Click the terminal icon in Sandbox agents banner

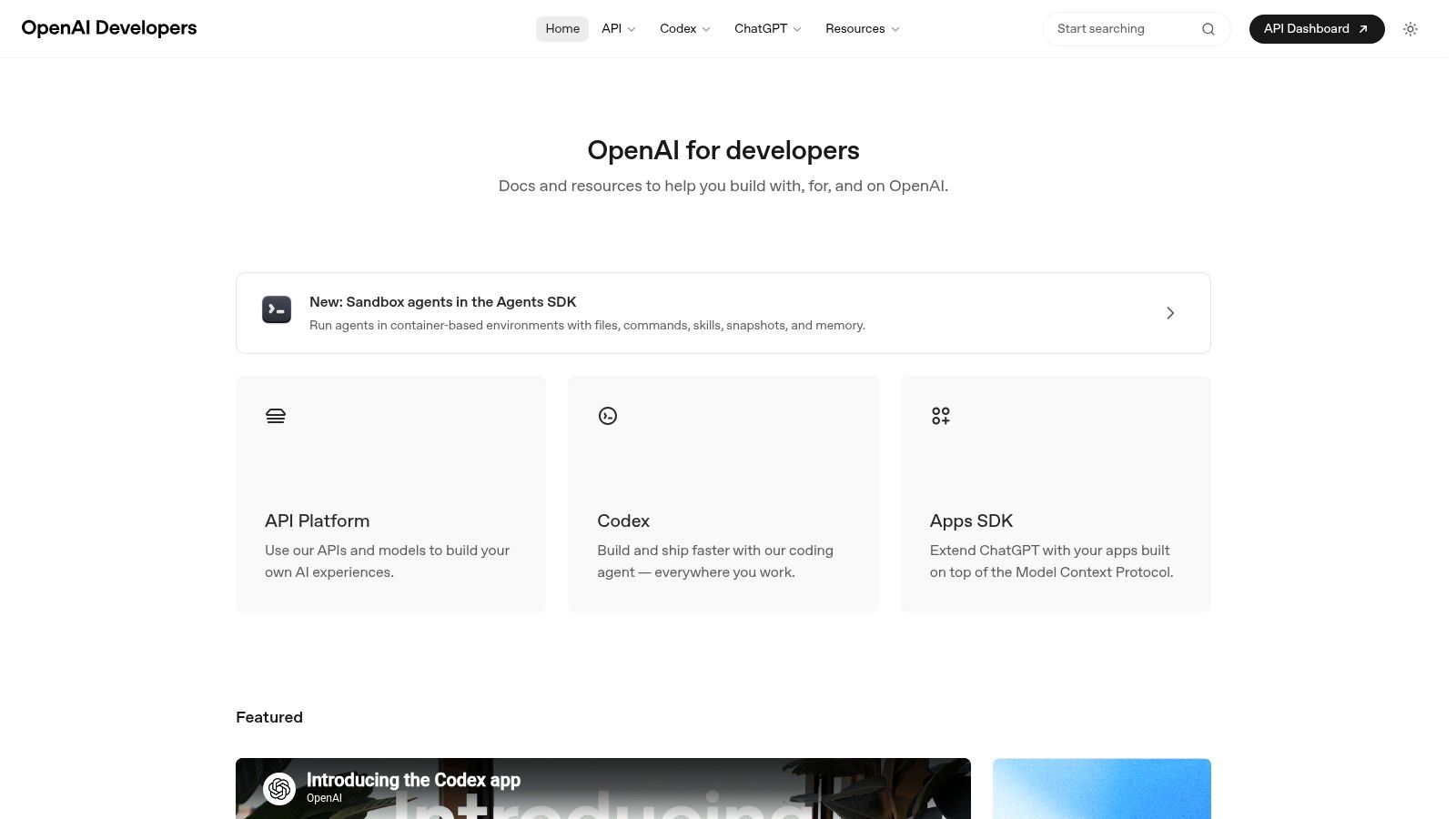pyautogui.click(x=277, y=309)
